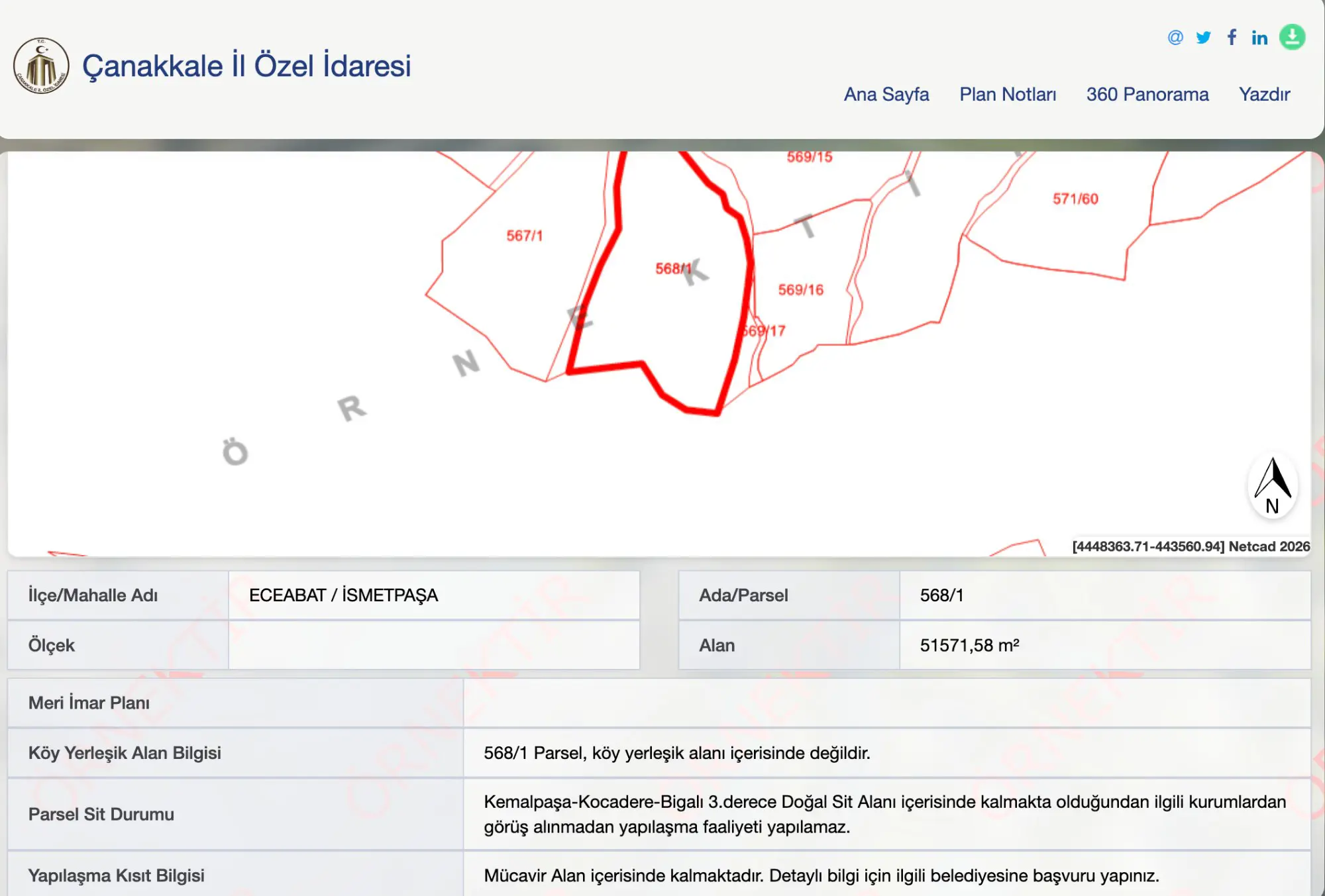1325x896 pixels.
Task: Click the Çanakkale İl Özel İdaresi title
Action: click(x=246, y=66)
